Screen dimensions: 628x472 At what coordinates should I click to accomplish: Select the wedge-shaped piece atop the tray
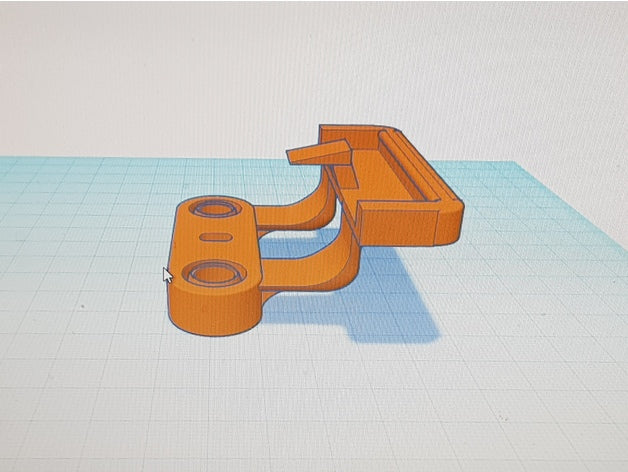click(x=318, y=152)
